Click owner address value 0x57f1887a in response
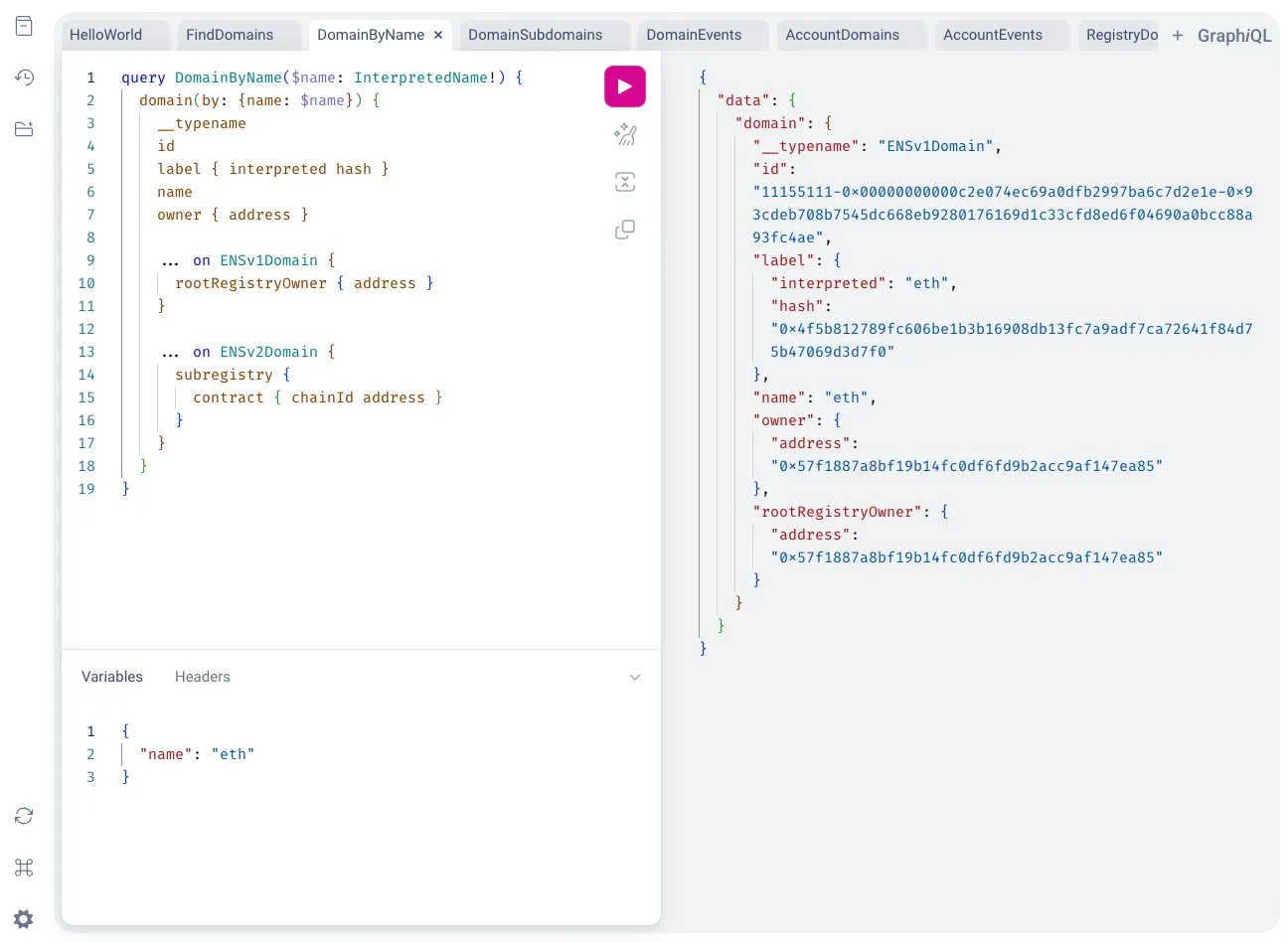The height and width of the screenshot is (942, 1288). (966, 466)
